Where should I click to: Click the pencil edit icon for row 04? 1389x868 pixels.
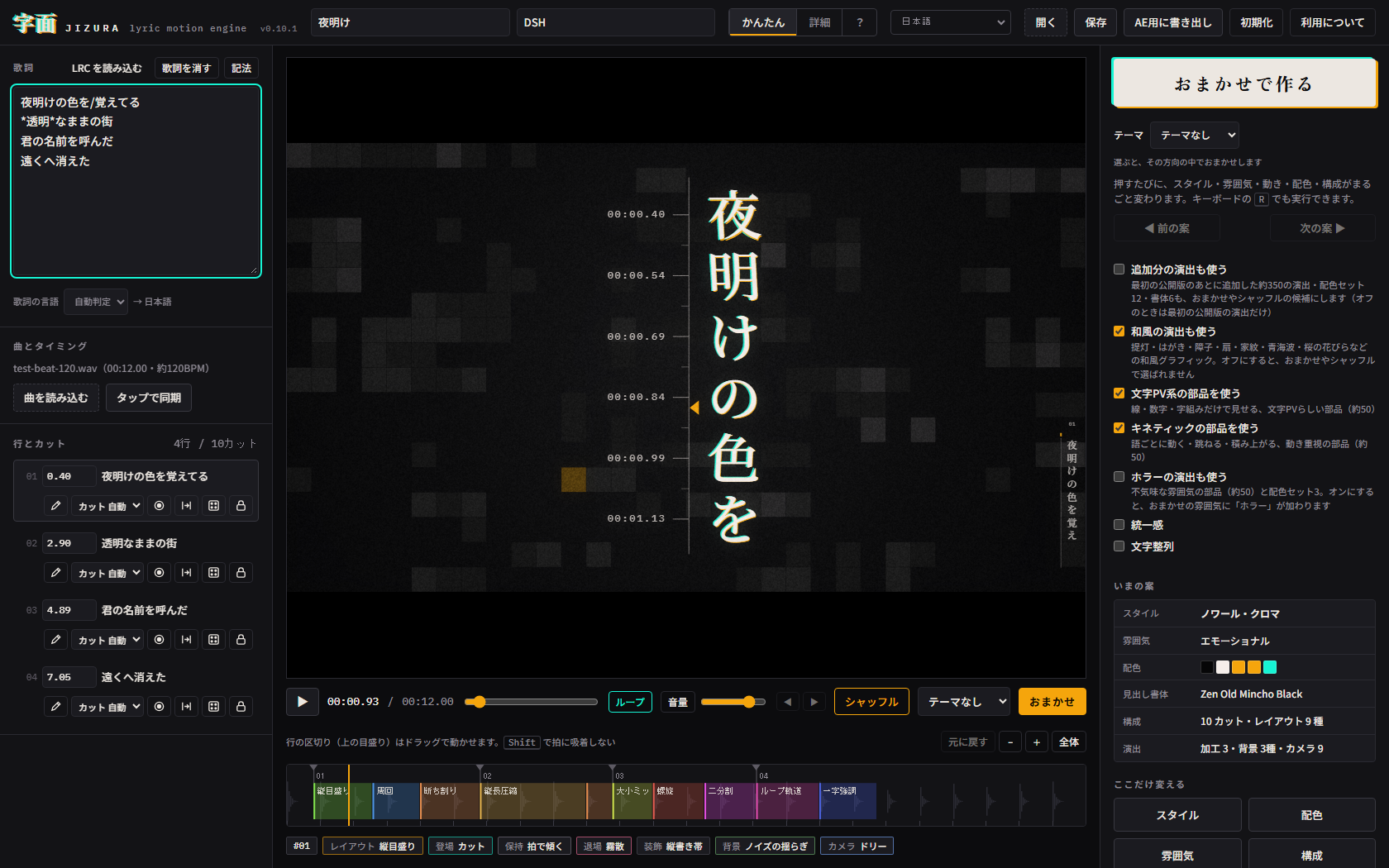point(55,707)
